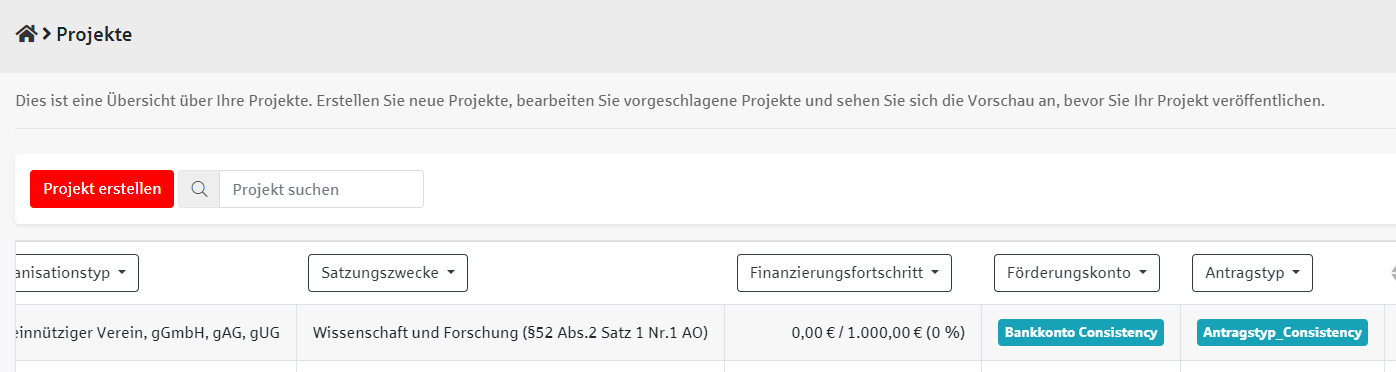Screen dimensions: 1396x372
Task: Click the Bankkonto Consistency badge
Action: (1080, 333)
